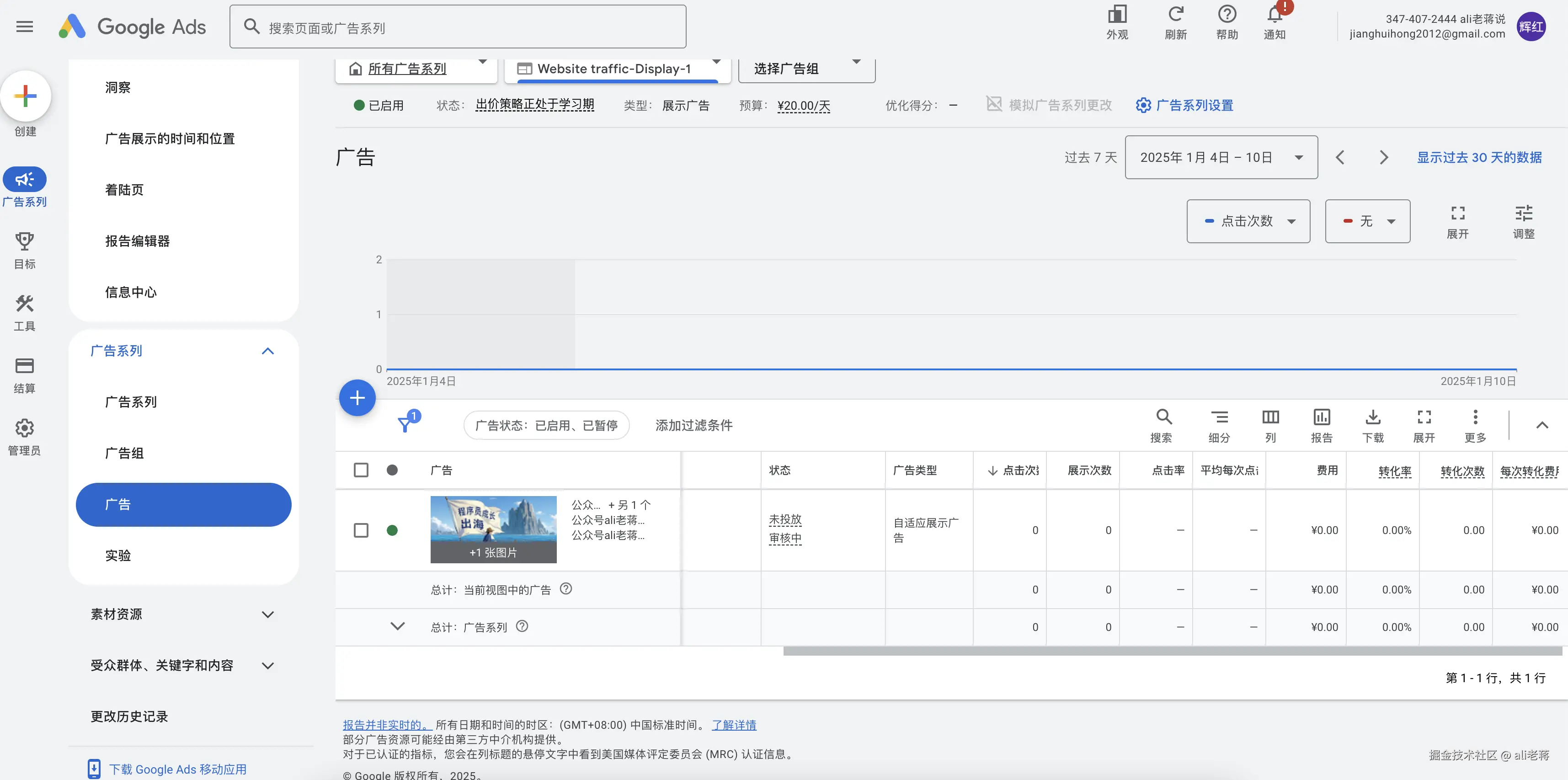Open 着陆页 in the sidebar menu

pyautogui.click(x=125, y=190)
